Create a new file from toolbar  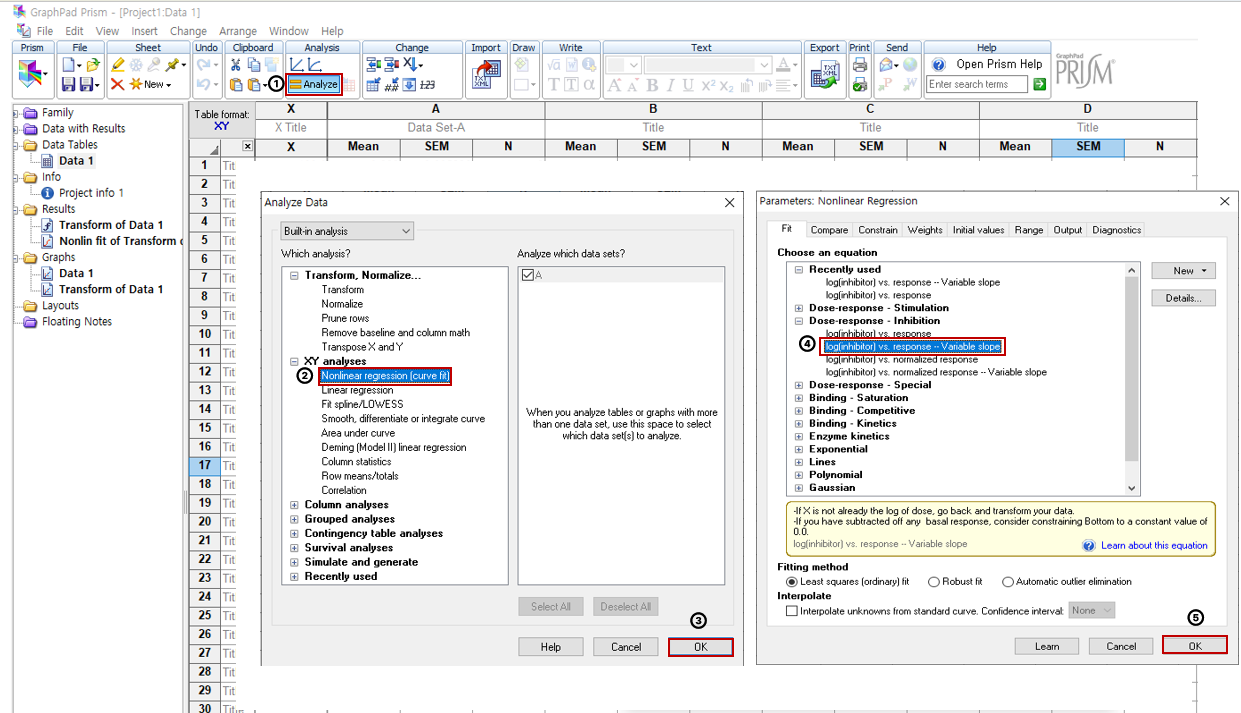(x=69, y=65)
